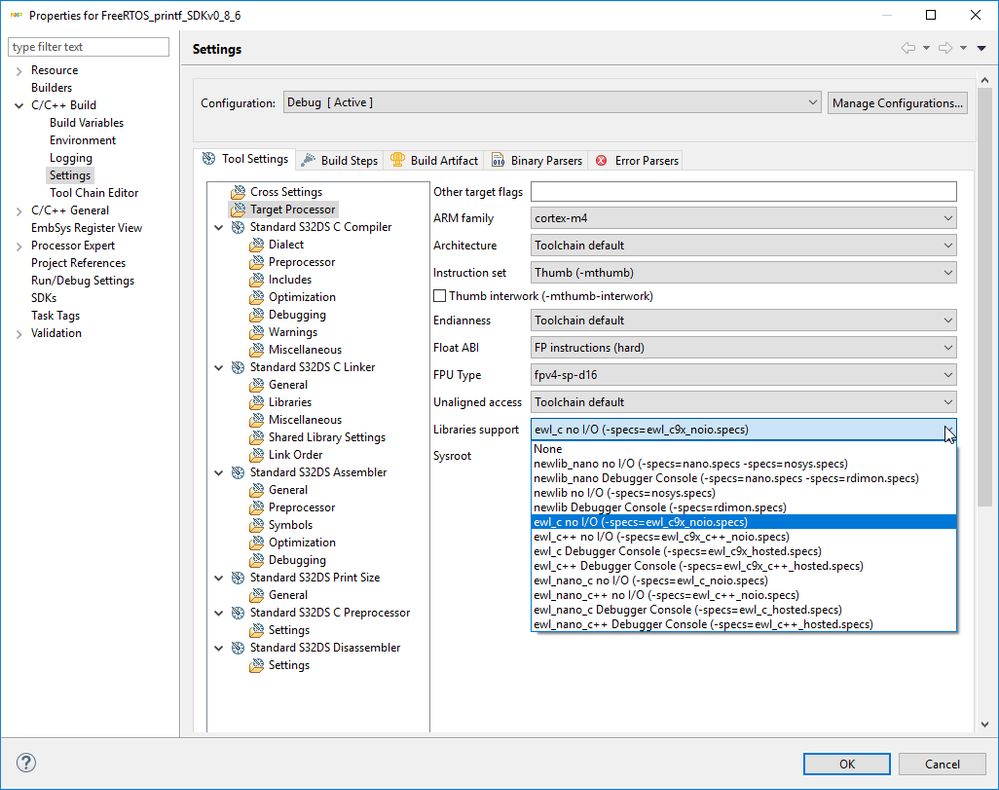Click the Target Processor icon
This screenshot has height=790, width=999.
pos(238,210)
